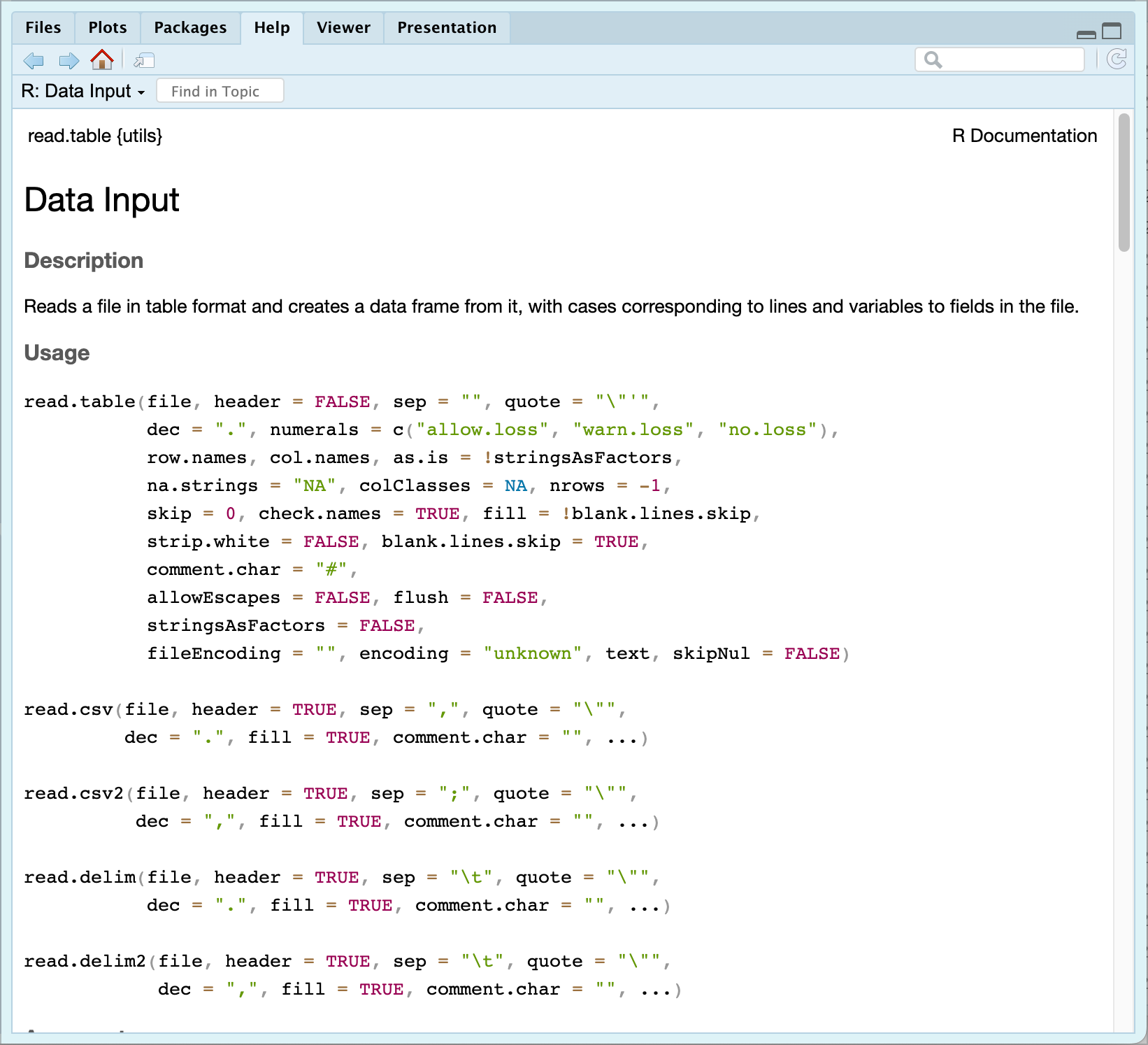
Task: Click the 'strip.white' argument
Action: pos(208,541)
